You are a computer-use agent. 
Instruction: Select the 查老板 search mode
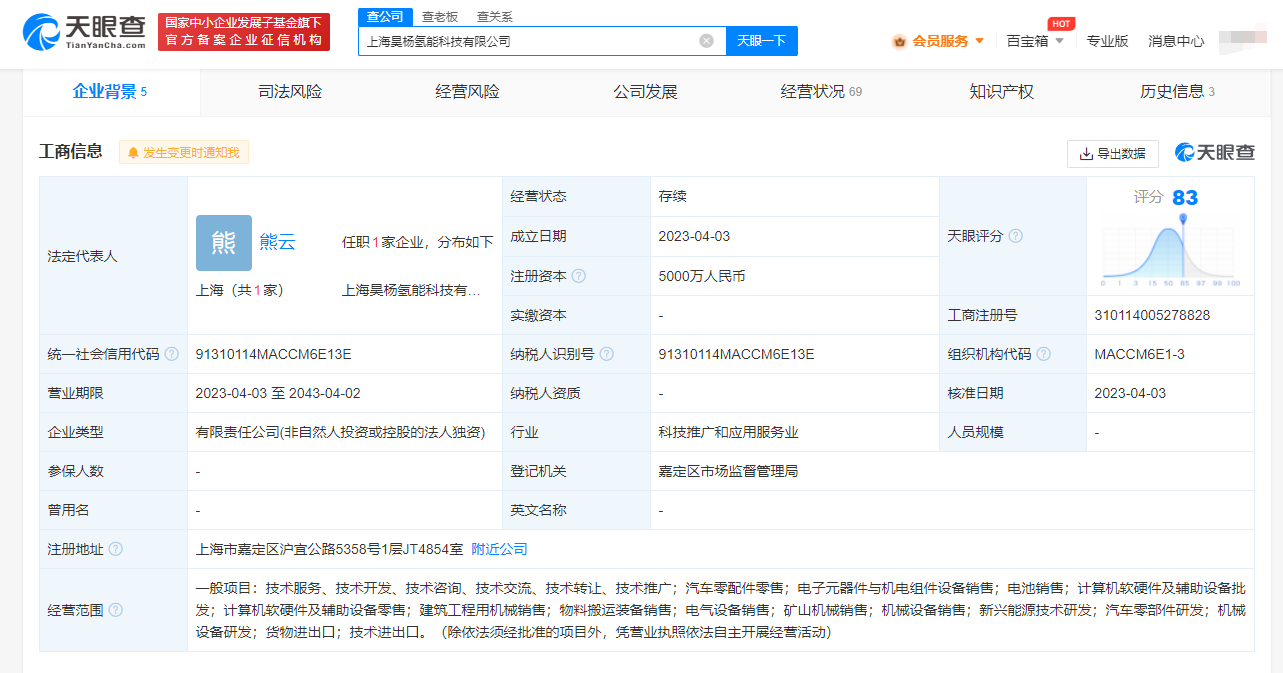click(439, 16)
